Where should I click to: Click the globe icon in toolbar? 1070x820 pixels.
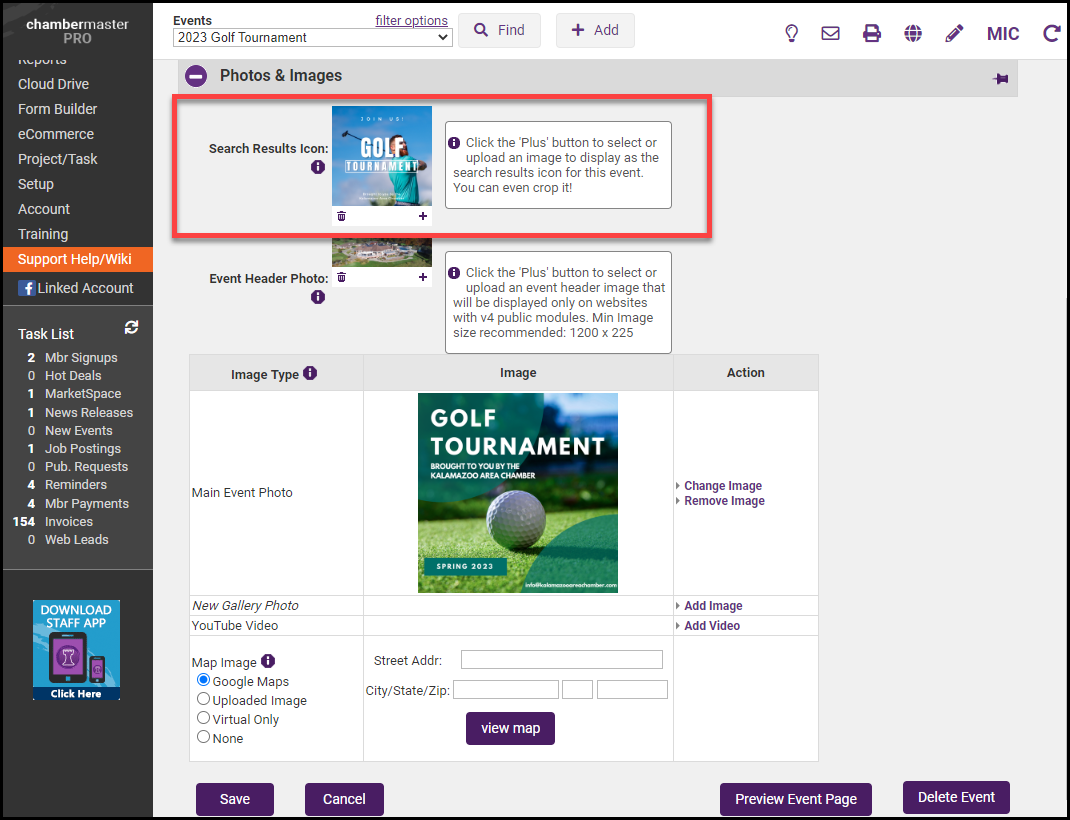(913, 33)
